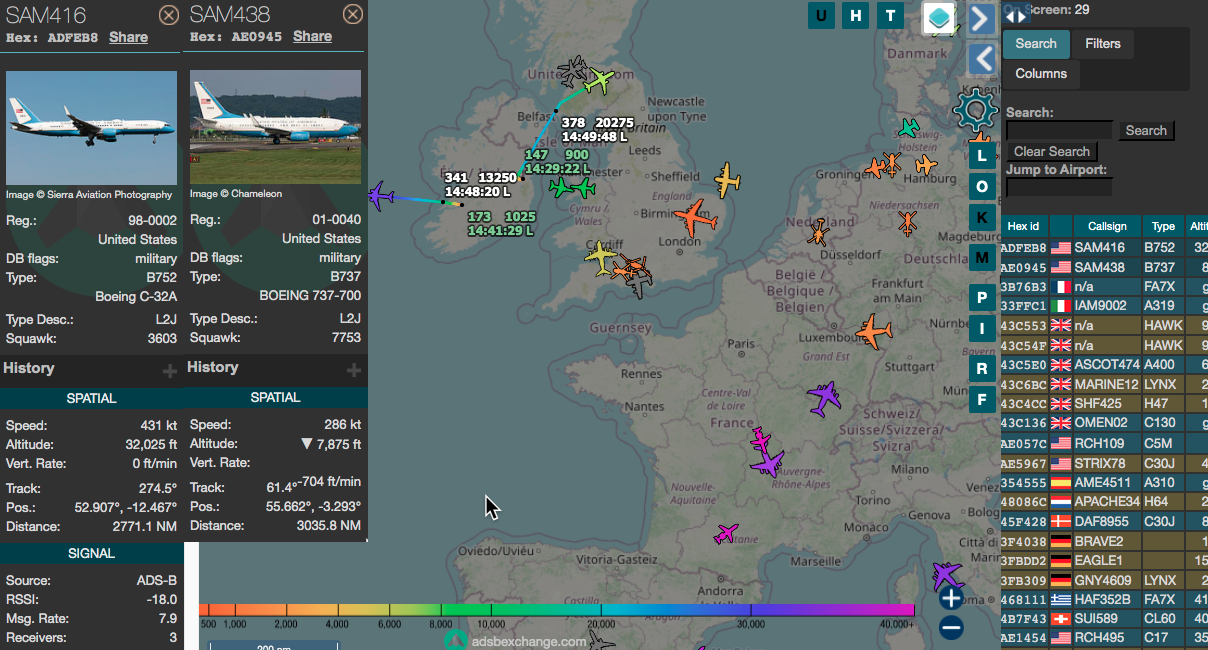Select the HAF352B table row
1208x650 pixels.
[1104, 599]
